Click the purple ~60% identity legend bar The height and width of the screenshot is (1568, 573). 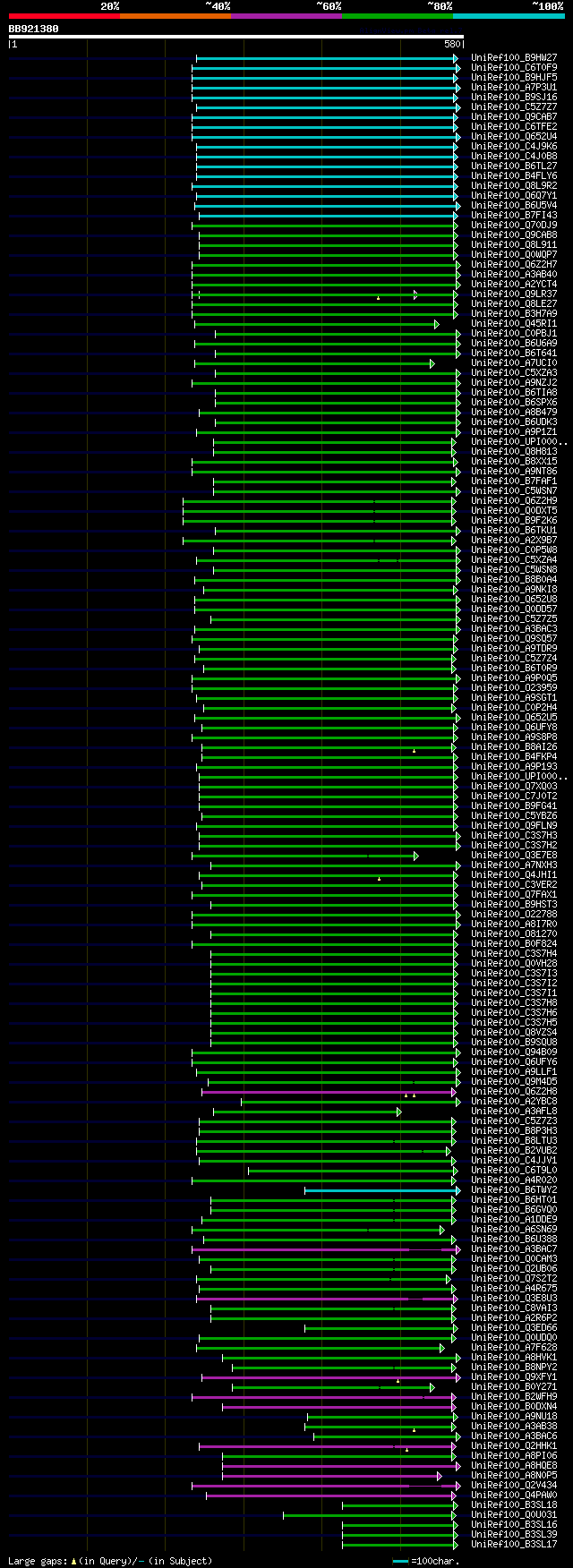pos(286,16)
